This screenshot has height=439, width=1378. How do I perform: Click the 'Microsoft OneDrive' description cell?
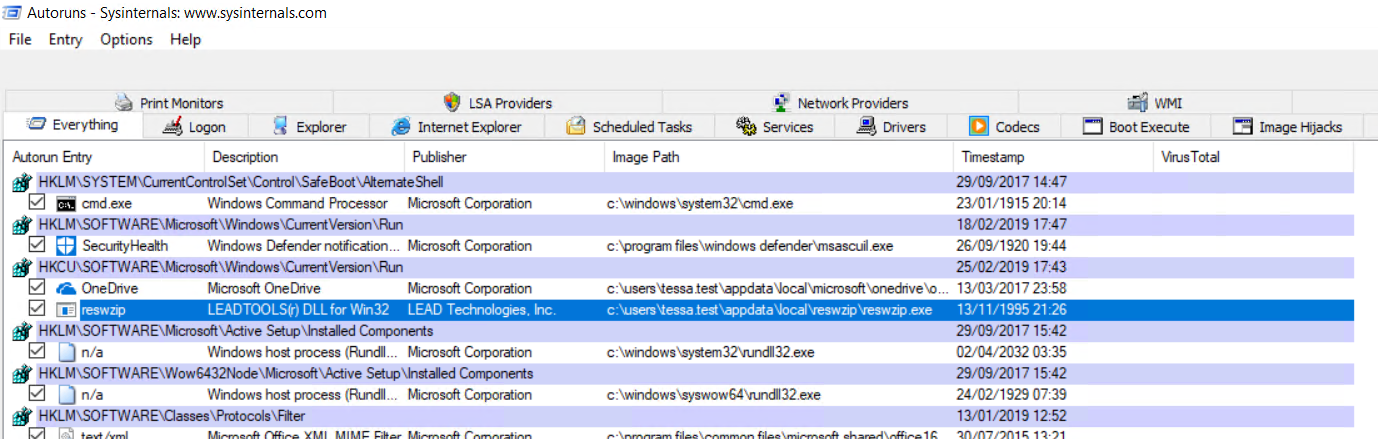point(265,288)
